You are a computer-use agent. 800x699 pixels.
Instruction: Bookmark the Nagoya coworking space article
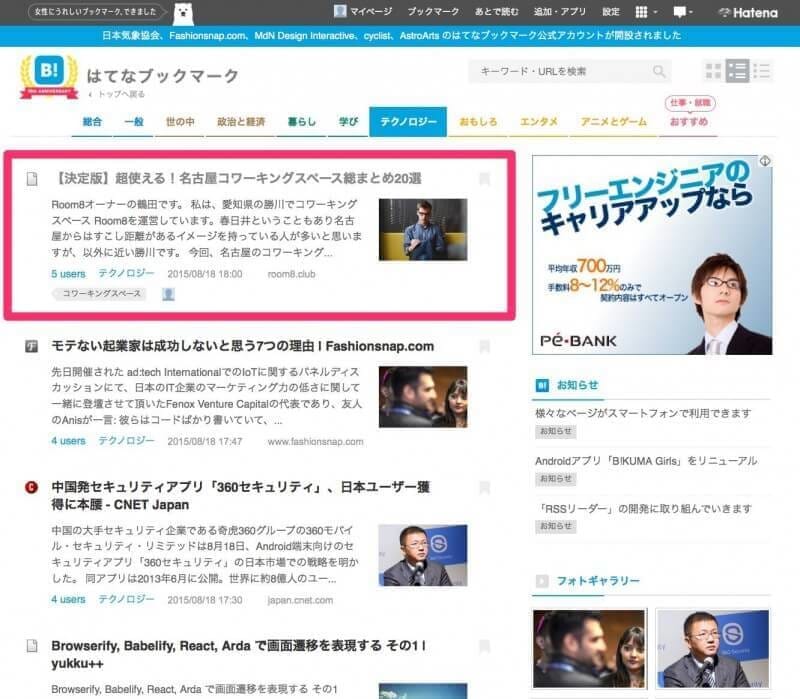pyautogui.click(x=485, y=179)
